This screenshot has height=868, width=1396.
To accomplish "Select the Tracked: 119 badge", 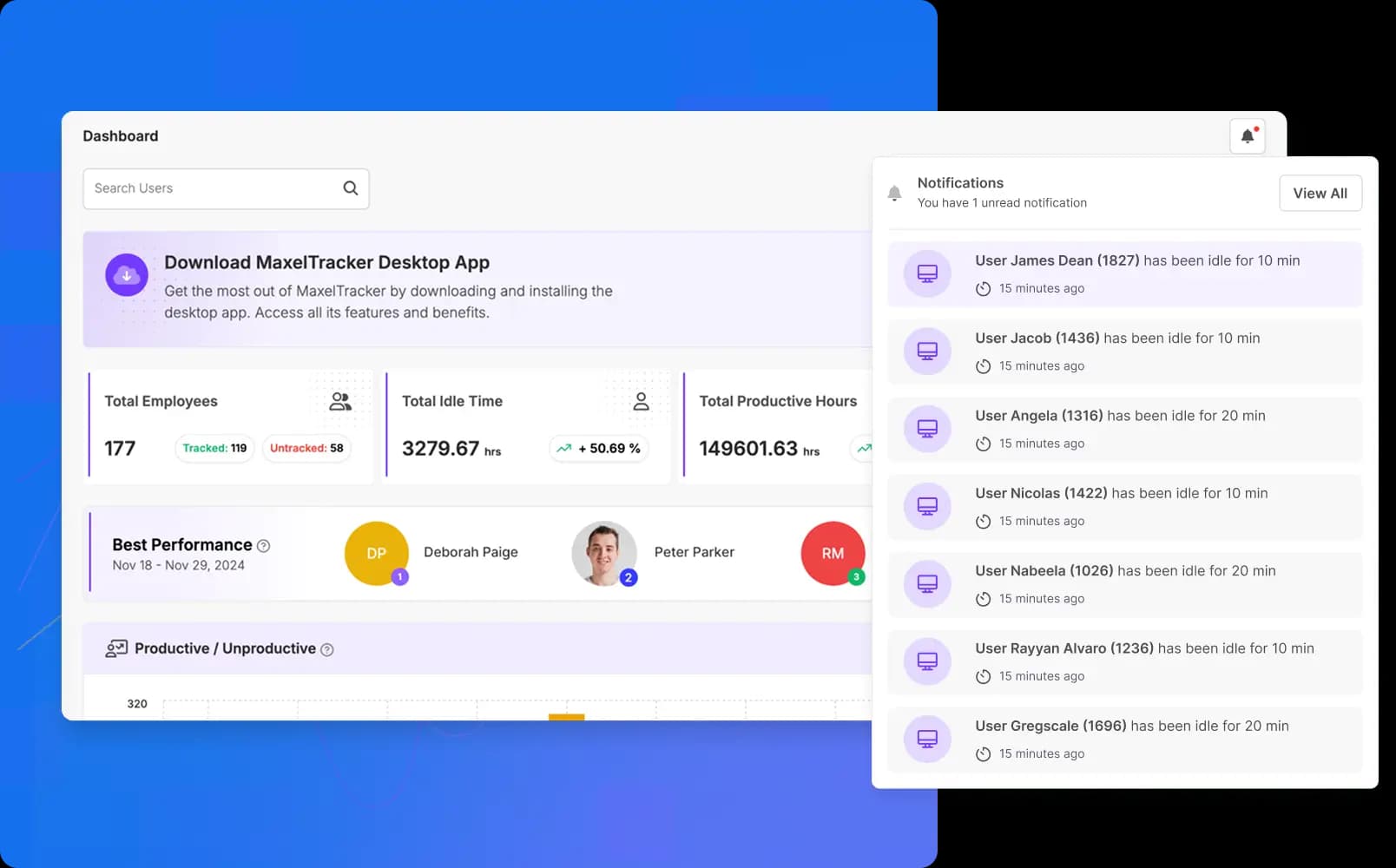I will [x=214, y=449].
